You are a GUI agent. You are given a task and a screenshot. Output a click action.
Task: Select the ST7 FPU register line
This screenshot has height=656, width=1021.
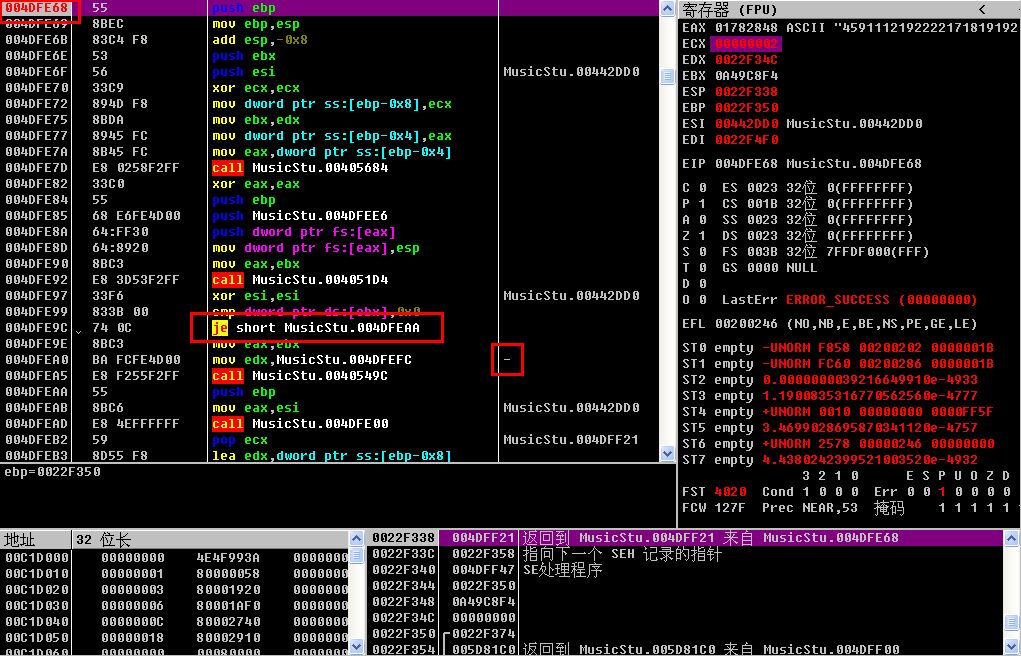(x=830, y=461)
